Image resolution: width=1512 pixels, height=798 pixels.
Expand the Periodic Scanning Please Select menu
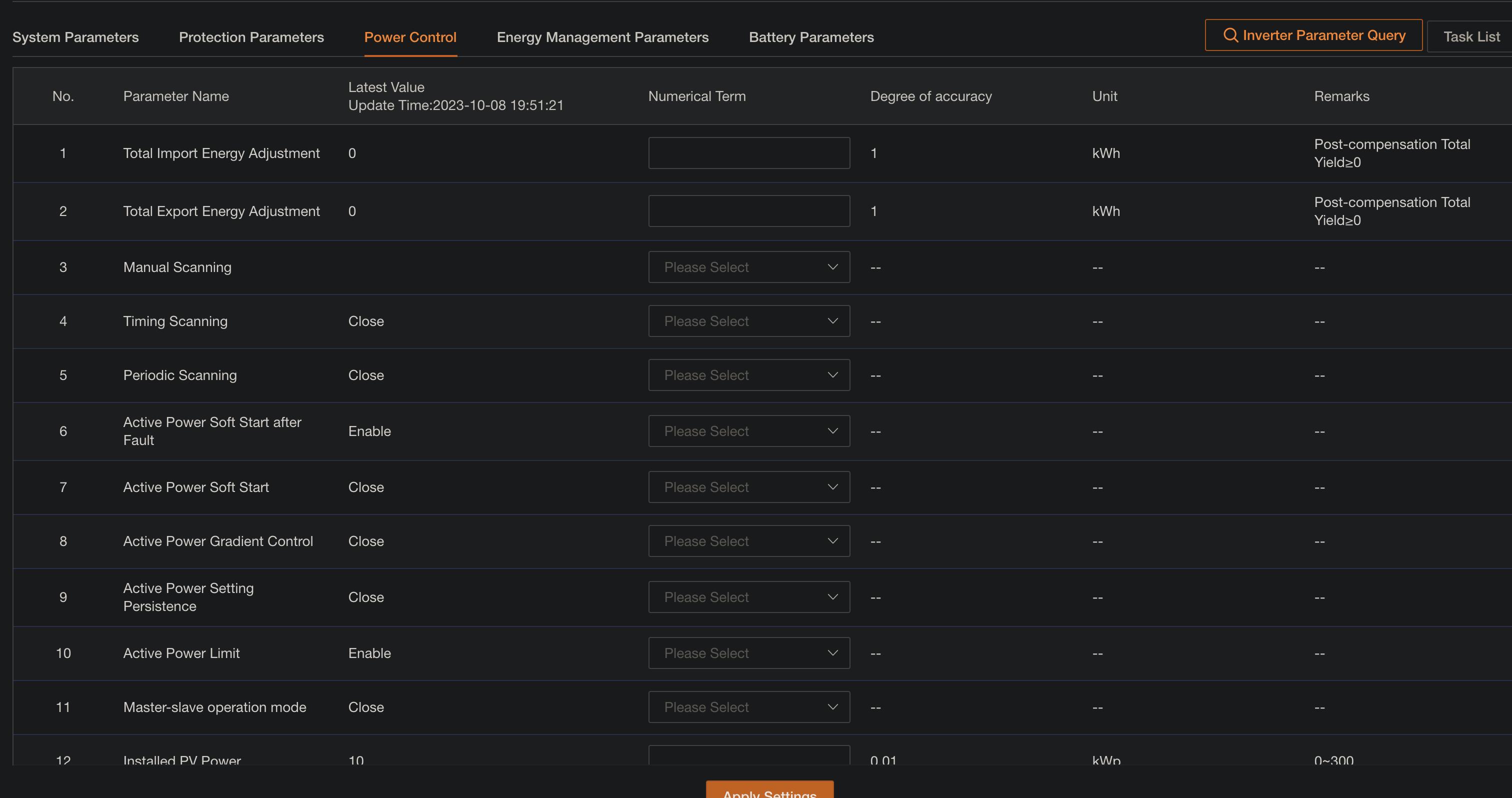click(748, 375)
